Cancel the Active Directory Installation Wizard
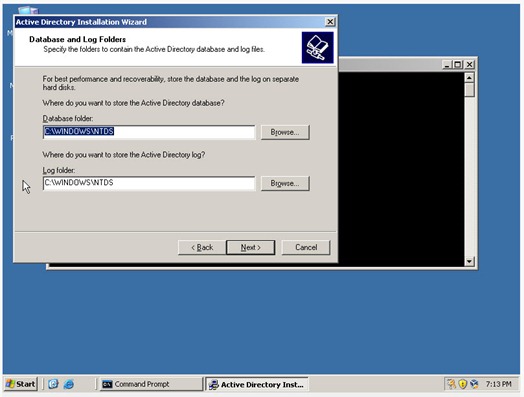 point(306,247)
